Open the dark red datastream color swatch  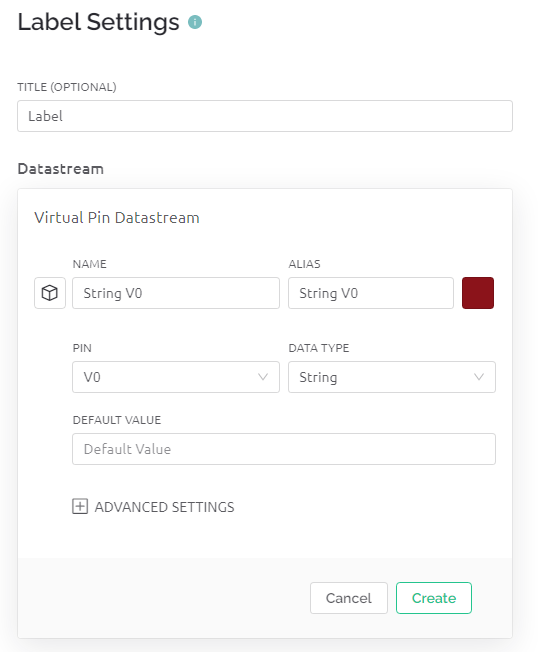pos(478,293)
